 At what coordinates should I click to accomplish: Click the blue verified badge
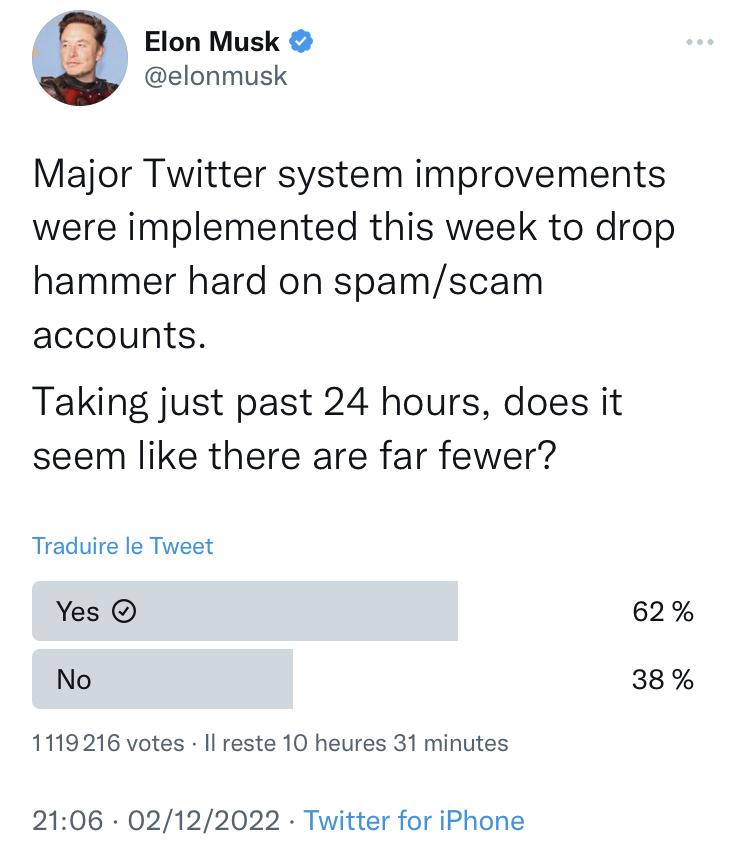(x=301, y=42)
